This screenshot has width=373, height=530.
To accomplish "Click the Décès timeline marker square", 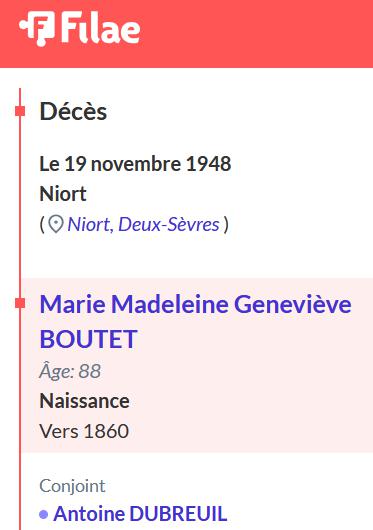I will point(20,111).
